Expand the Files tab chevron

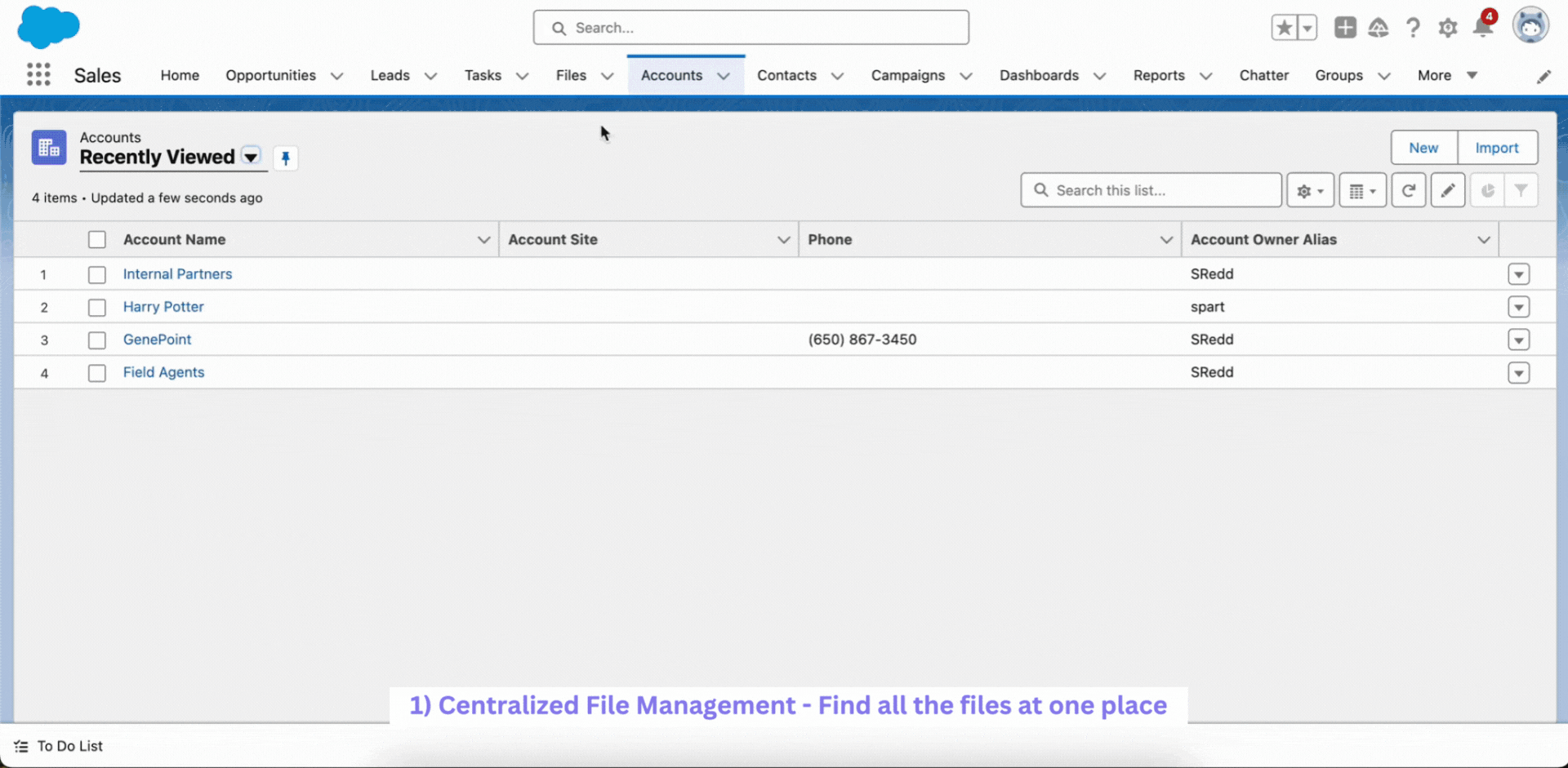[x=607, y=76]
